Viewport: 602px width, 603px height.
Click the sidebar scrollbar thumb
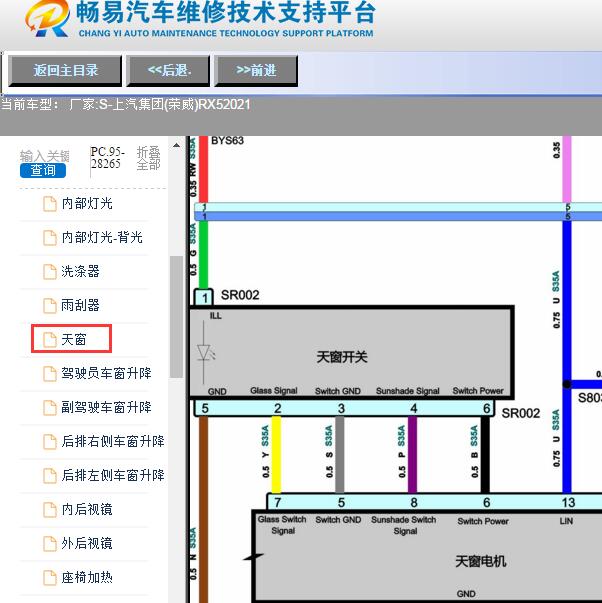[177, 317]
